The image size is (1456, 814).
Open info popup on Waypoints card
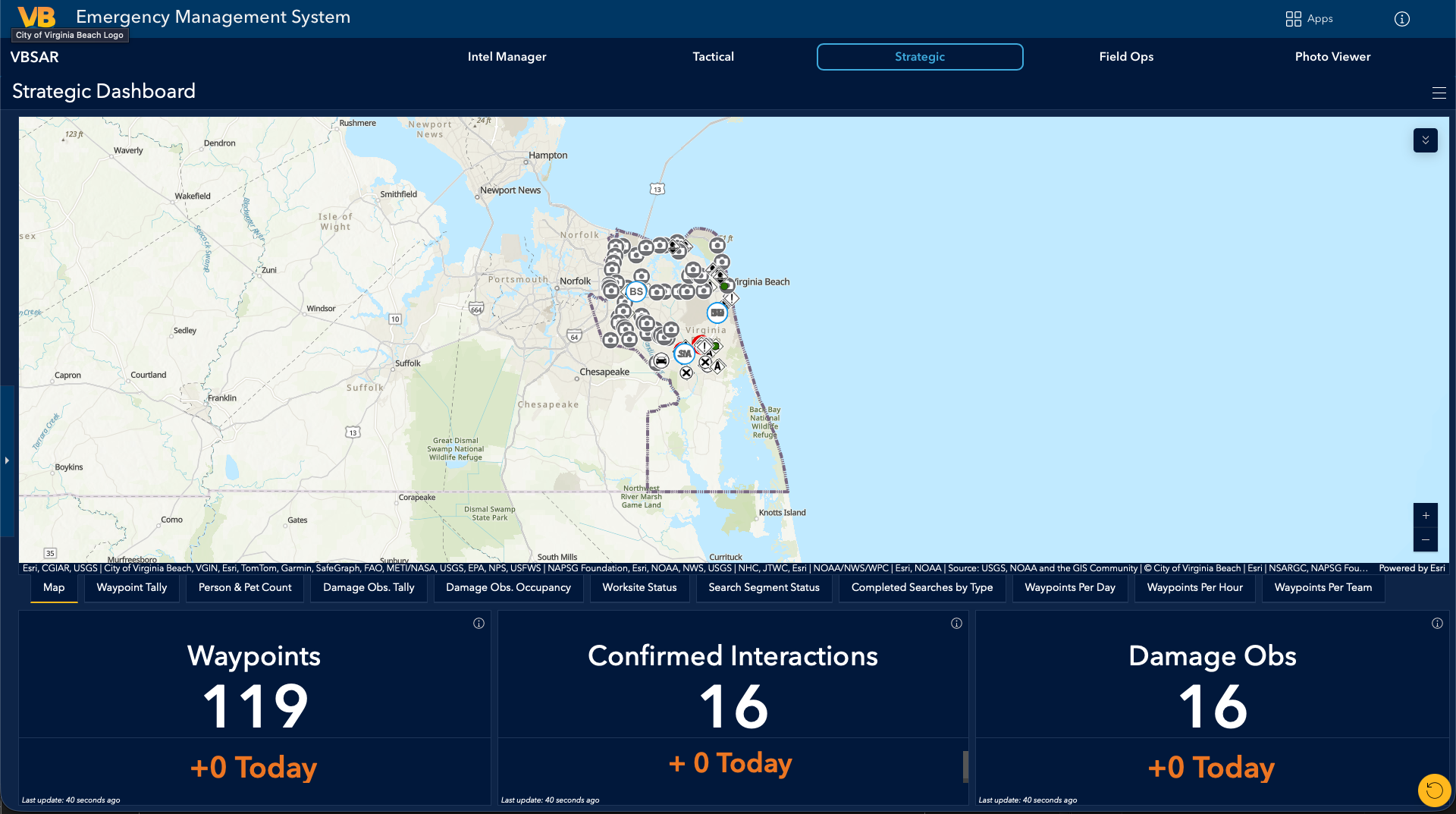(x=479, y=623)
